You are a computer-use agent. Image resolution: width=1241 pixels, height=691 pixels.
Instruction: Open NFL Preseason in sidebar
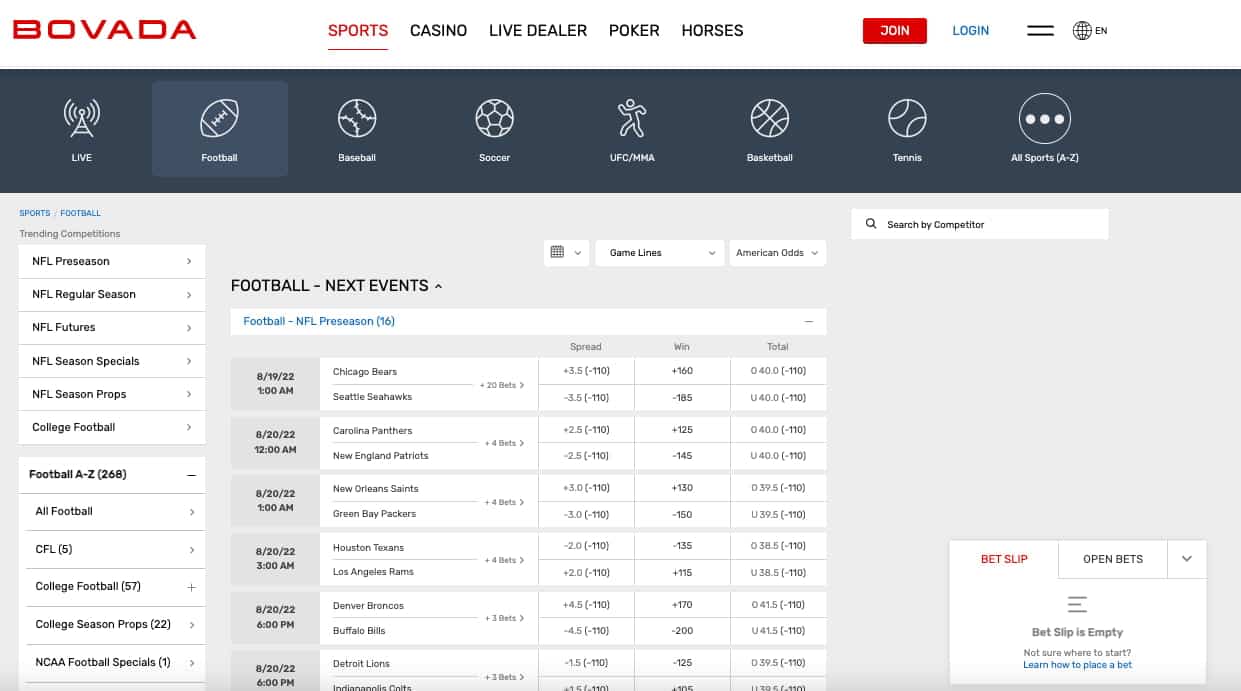[112, 261]
